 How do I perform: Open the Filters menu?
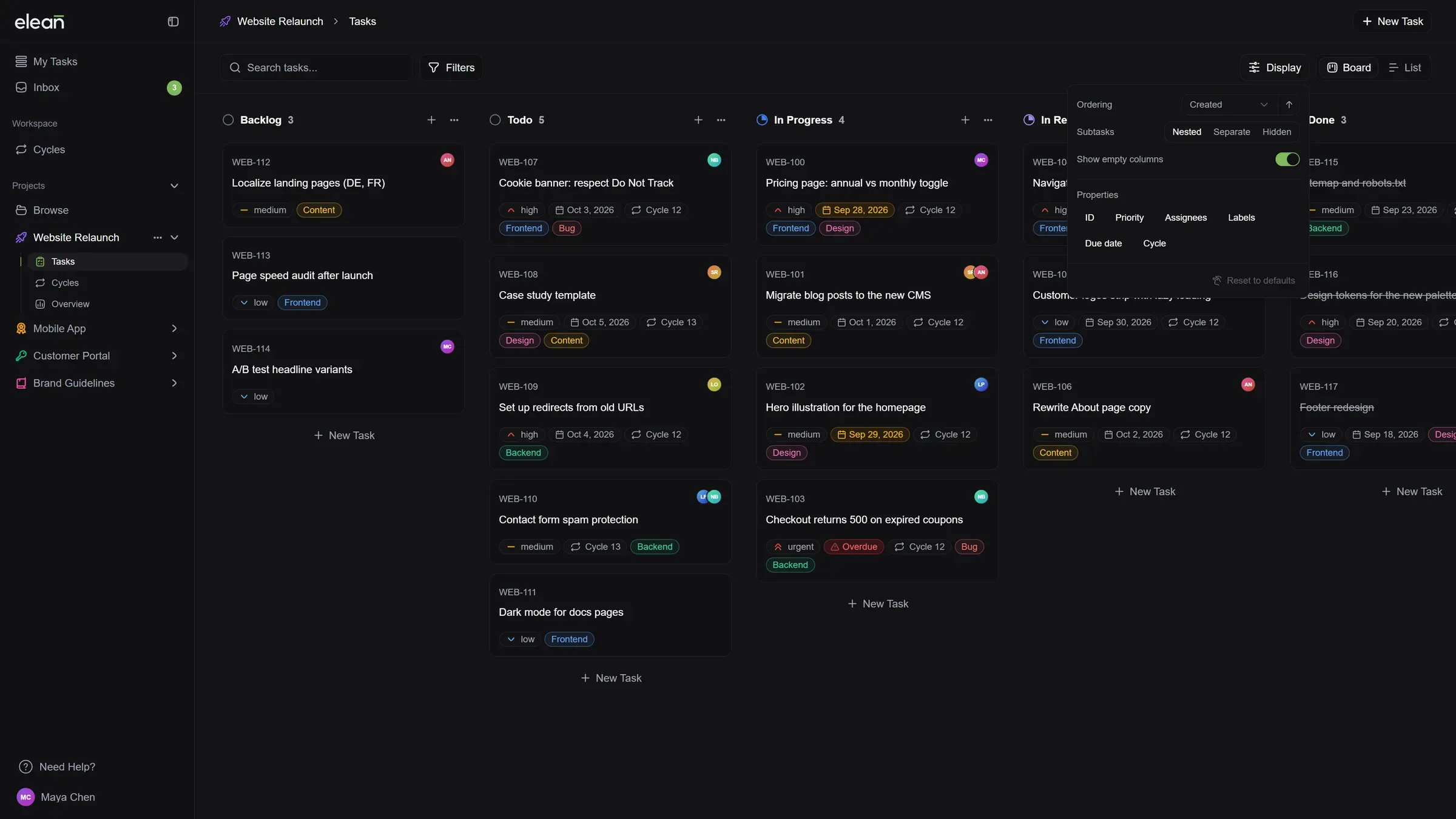[x=451, y=67]
